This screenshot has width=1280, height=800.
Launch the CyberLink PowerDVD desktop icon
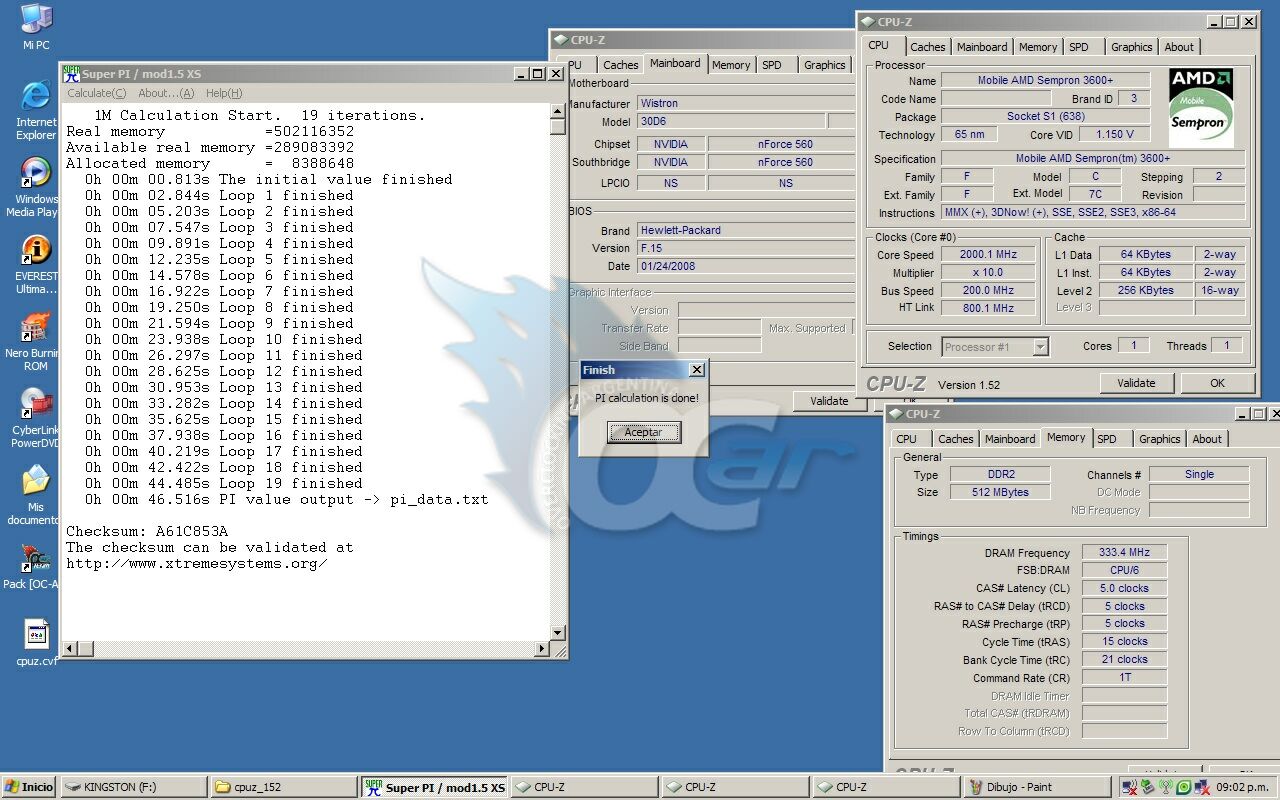(36, 418)
